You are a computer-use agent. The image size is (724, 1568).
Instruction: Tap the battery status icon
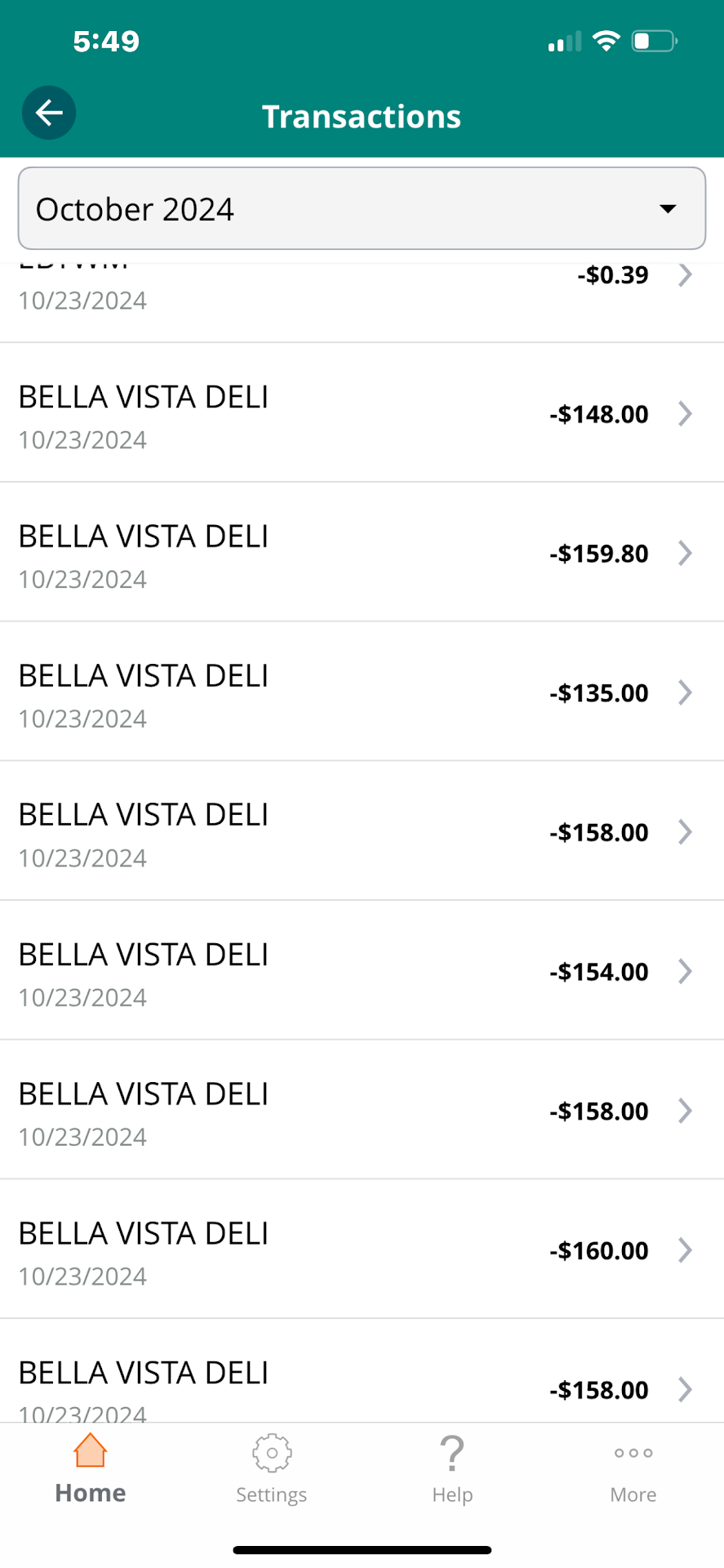[654, 41]
